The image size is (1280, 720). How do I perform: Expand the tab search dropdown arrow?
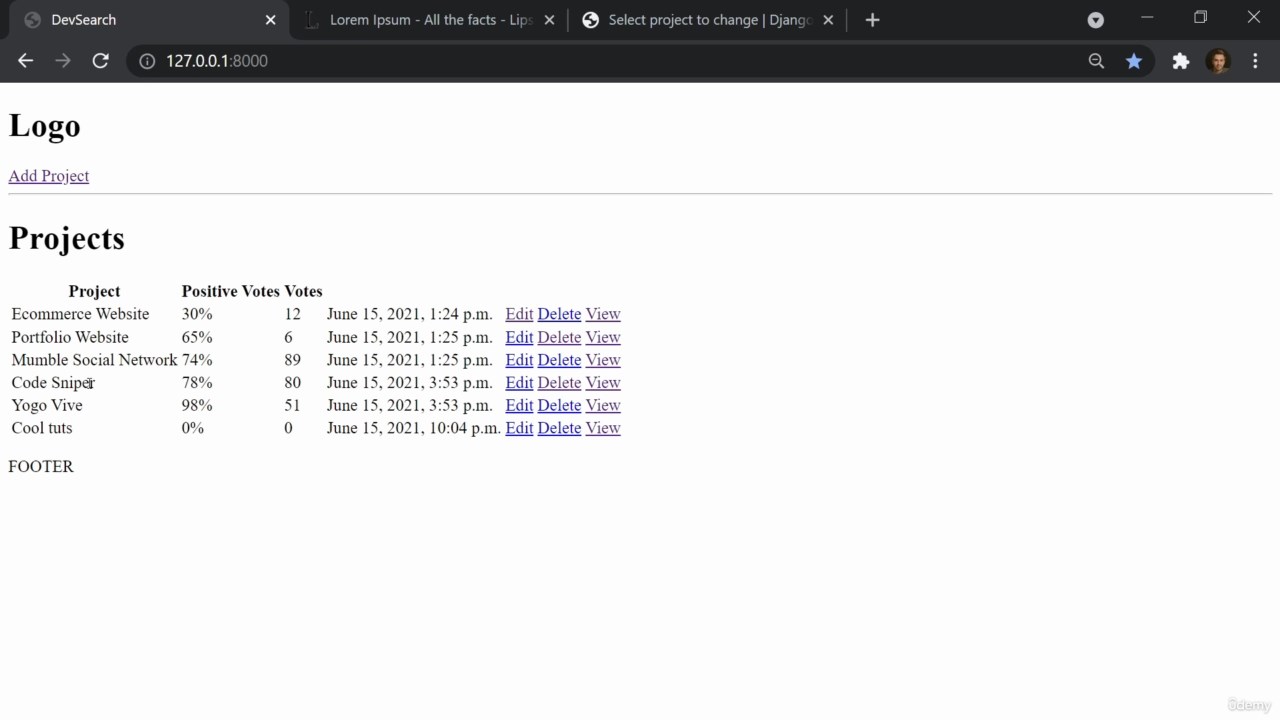tap(1095, 20)
